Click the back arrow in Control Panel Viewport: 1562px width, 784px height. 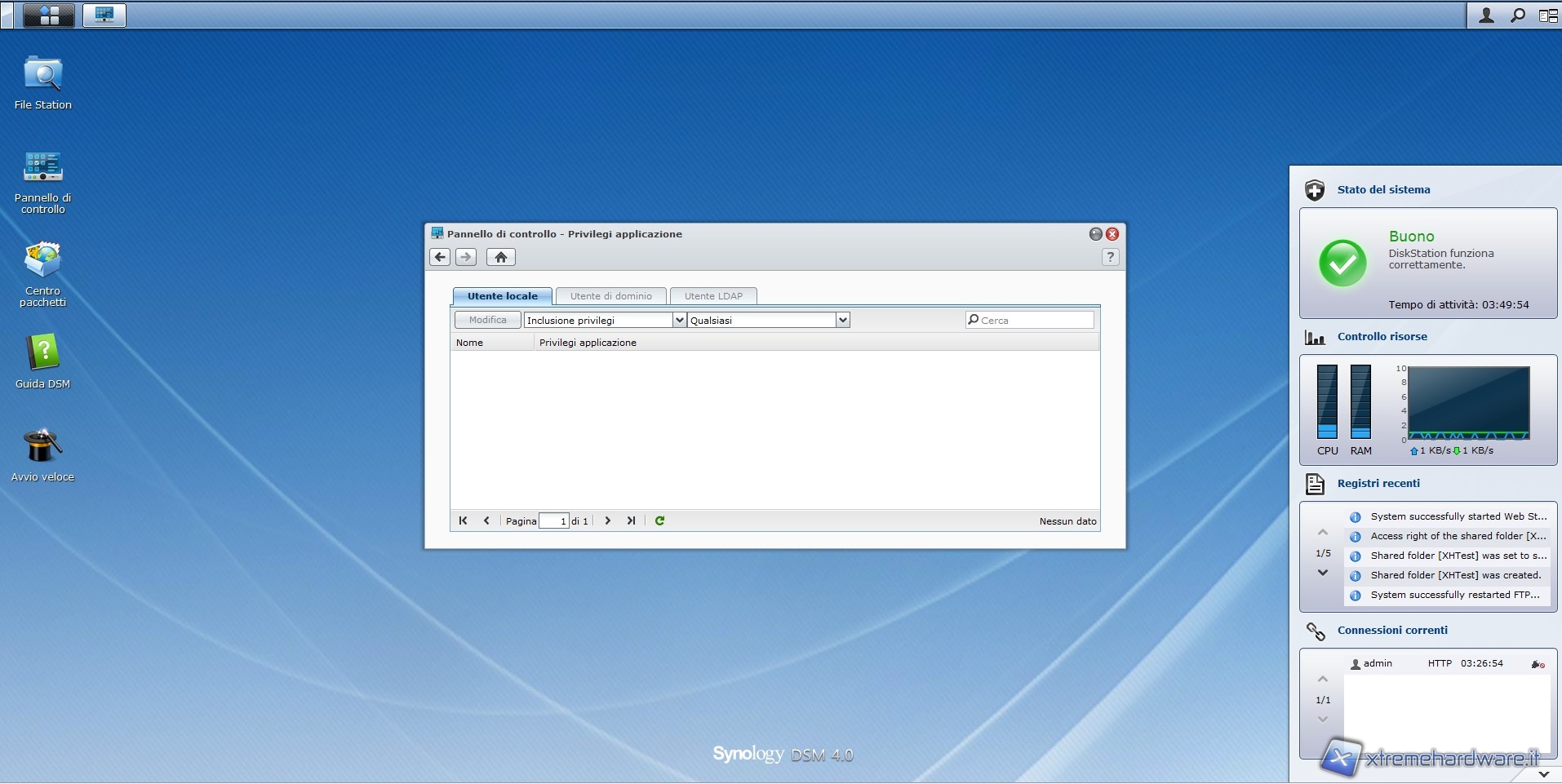(440, 257)
